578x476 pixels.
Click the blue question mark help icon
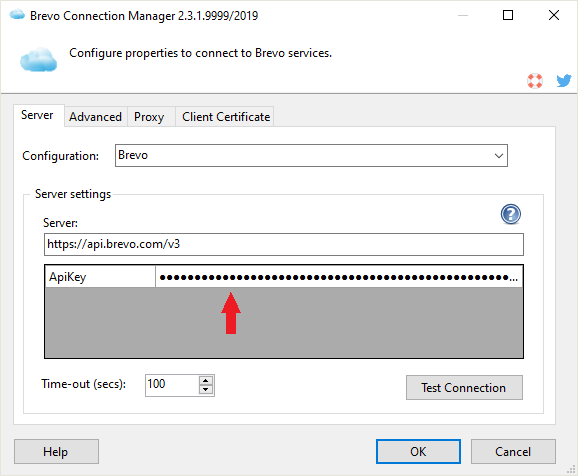[511, 214]
